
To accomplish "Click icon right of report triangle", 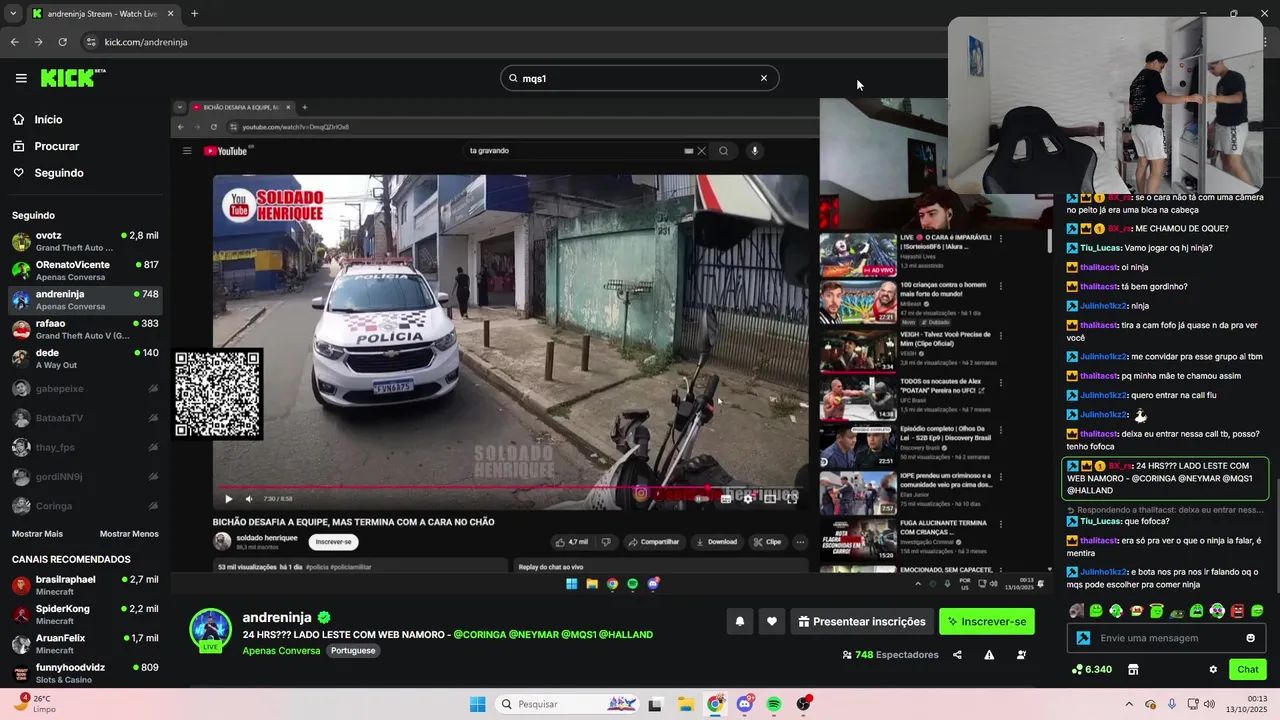I will pyautogui.click(x=1021, y=655).
